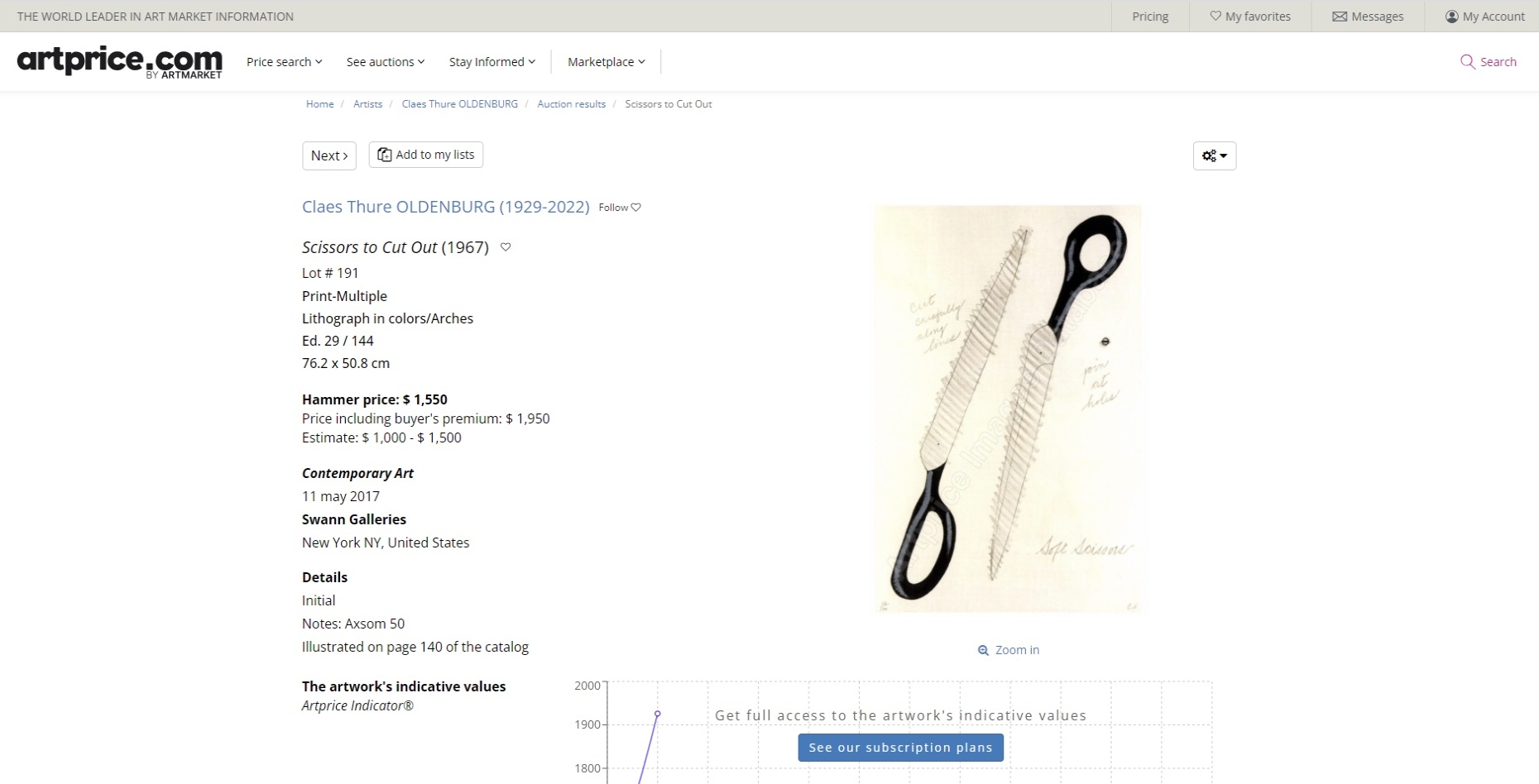The image size is (1539, 784).
Task: Expand the See auctions menu
Action: tap(385, 62)
